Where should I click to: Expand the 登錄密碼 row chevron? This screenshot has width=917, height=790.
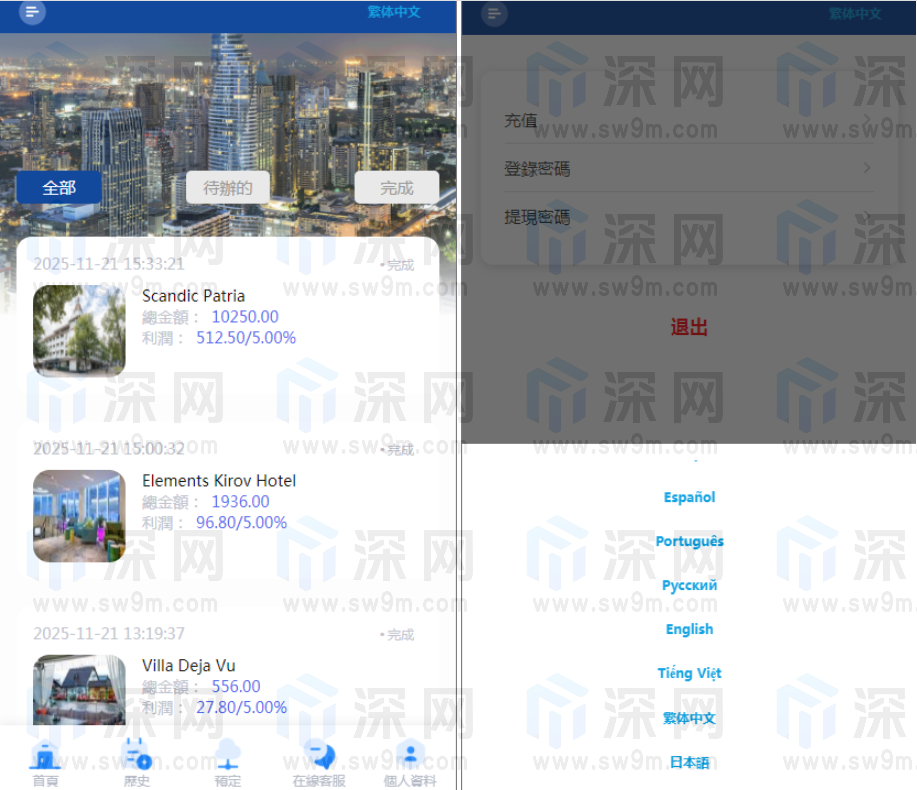click(866, 168)
